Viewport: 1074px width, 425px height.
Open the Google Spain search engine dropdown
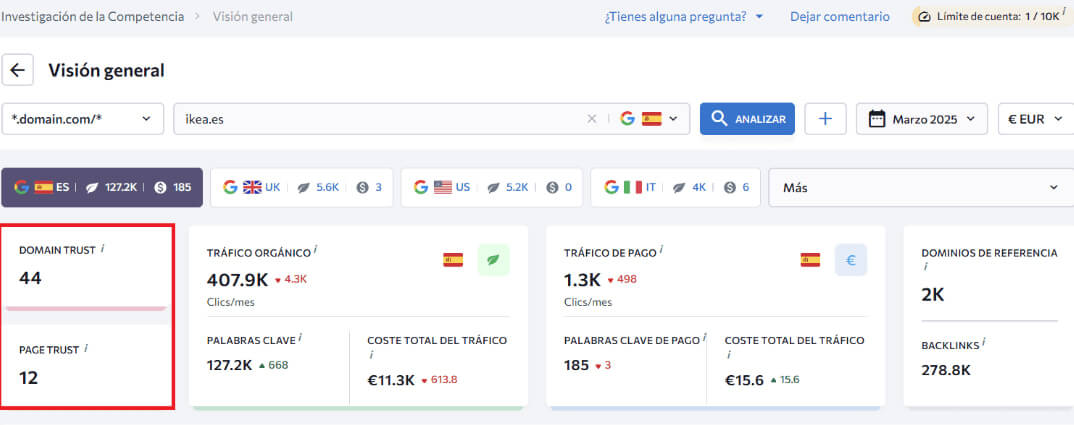tap(649, 119)
